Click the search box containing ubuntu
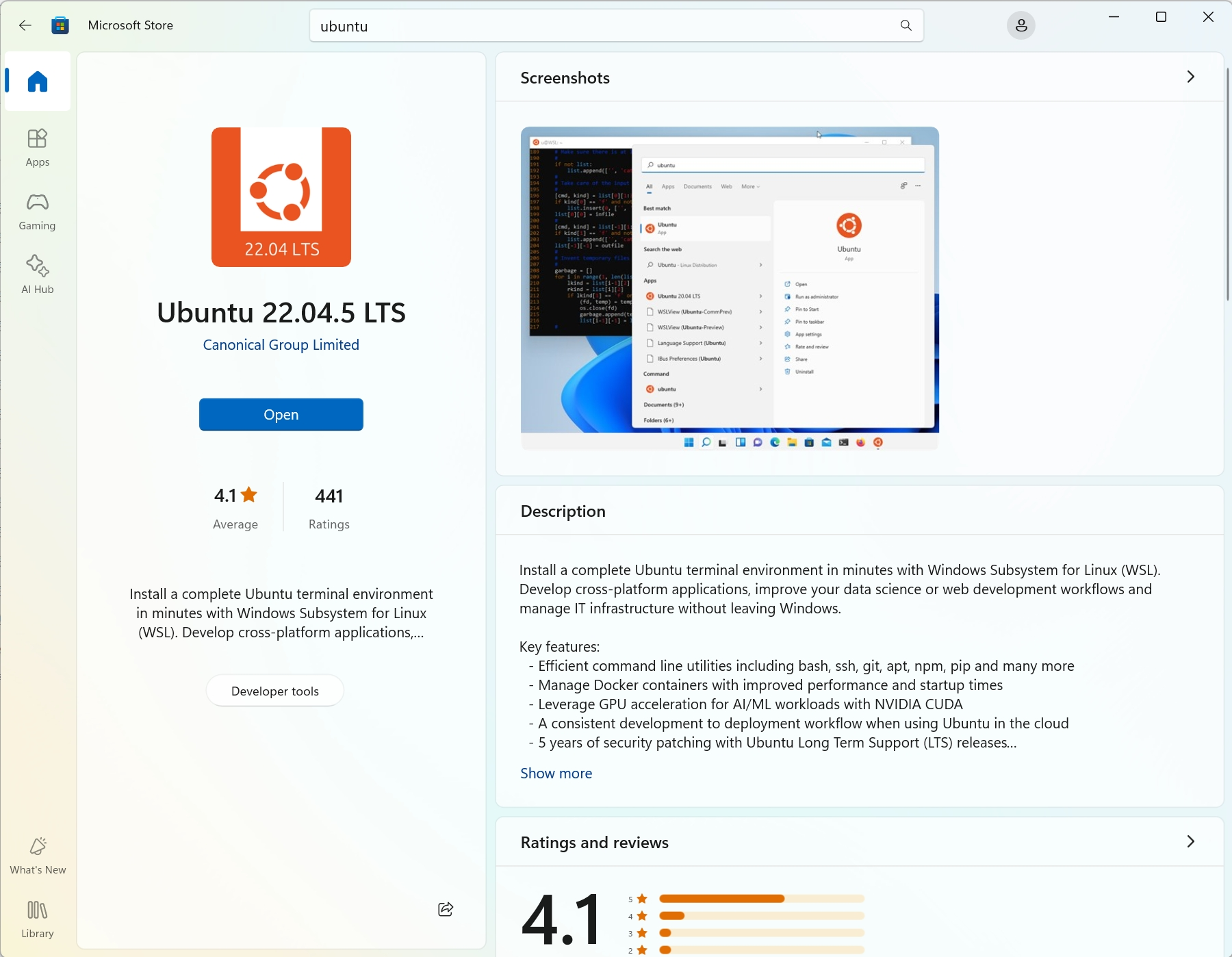Viewport: 1232px width, 957px height. point(602,26)
